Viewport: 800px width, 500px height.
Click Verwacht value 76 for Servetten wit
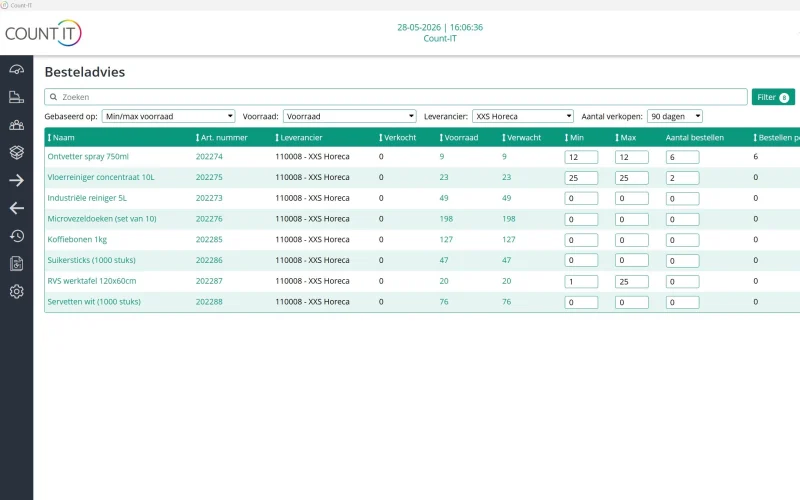click(x=506, y=302)
